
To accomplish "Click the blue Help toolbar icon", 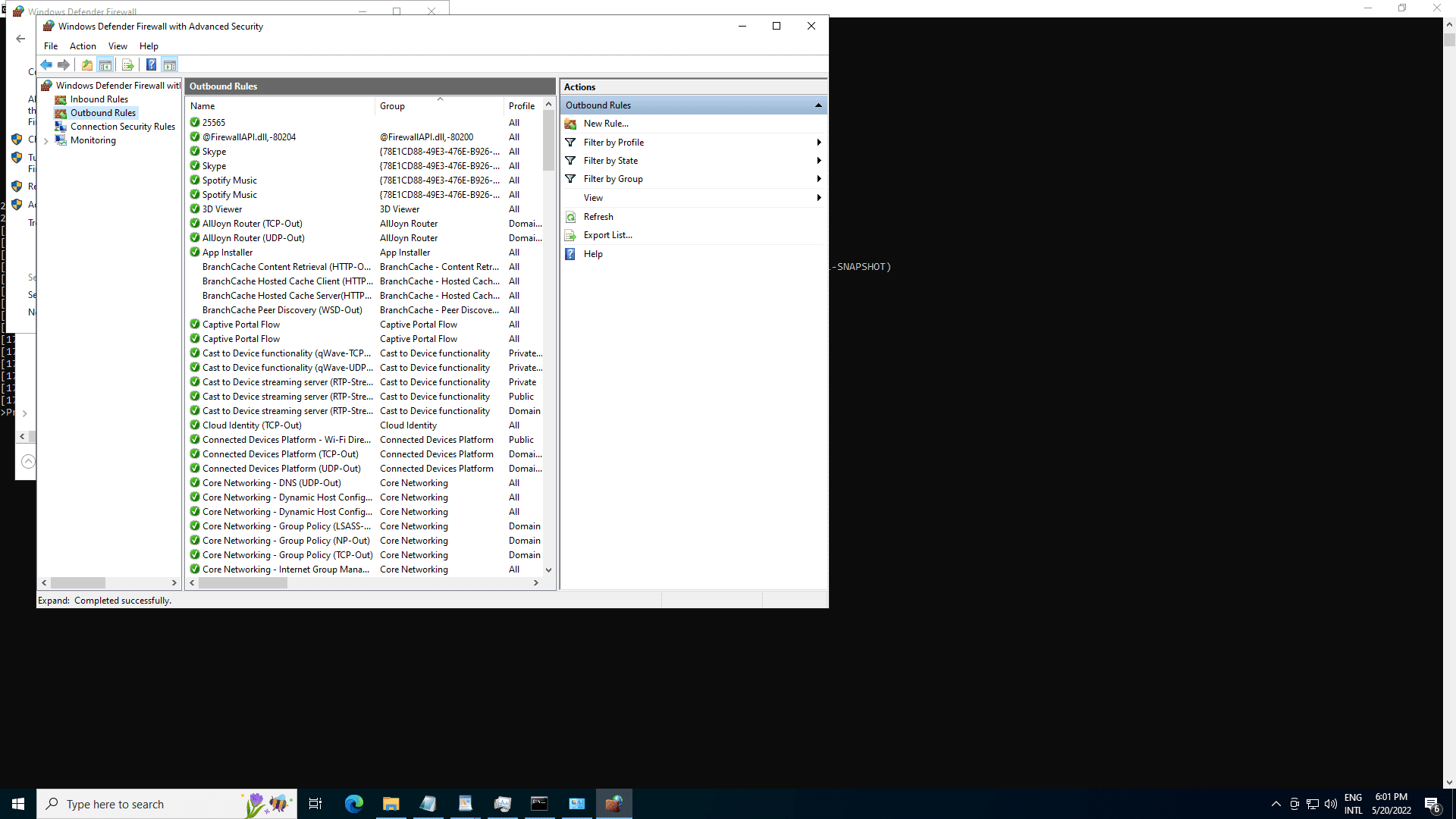I will pos(151,65).
